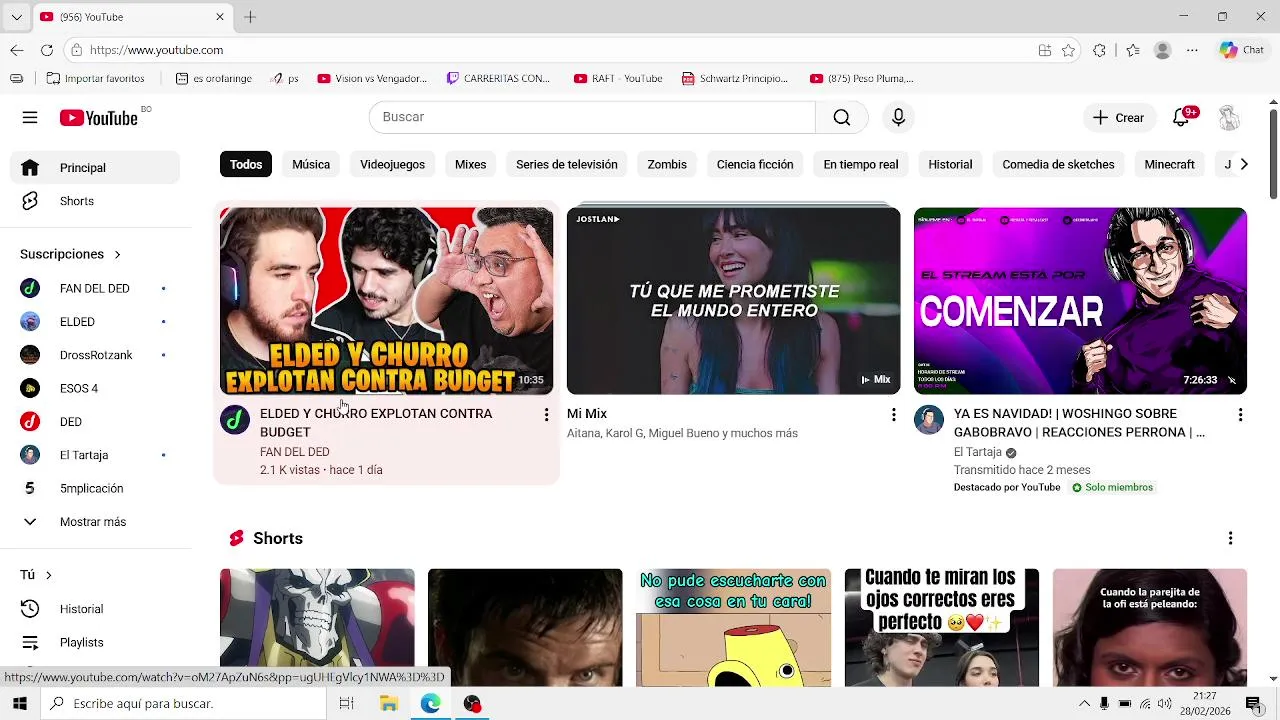
Task: Show hidden system tray icons
Action: (1084, 704)
